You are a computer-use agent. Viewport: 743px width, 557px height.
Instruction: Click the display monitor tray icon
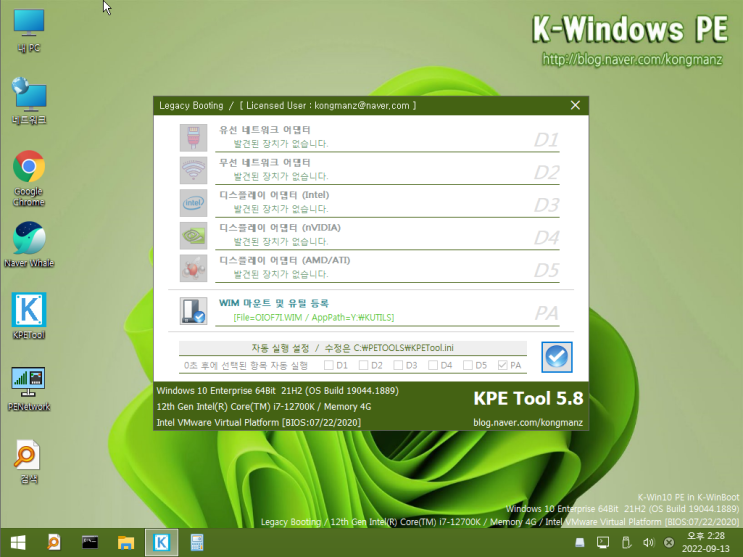[603, 542]
